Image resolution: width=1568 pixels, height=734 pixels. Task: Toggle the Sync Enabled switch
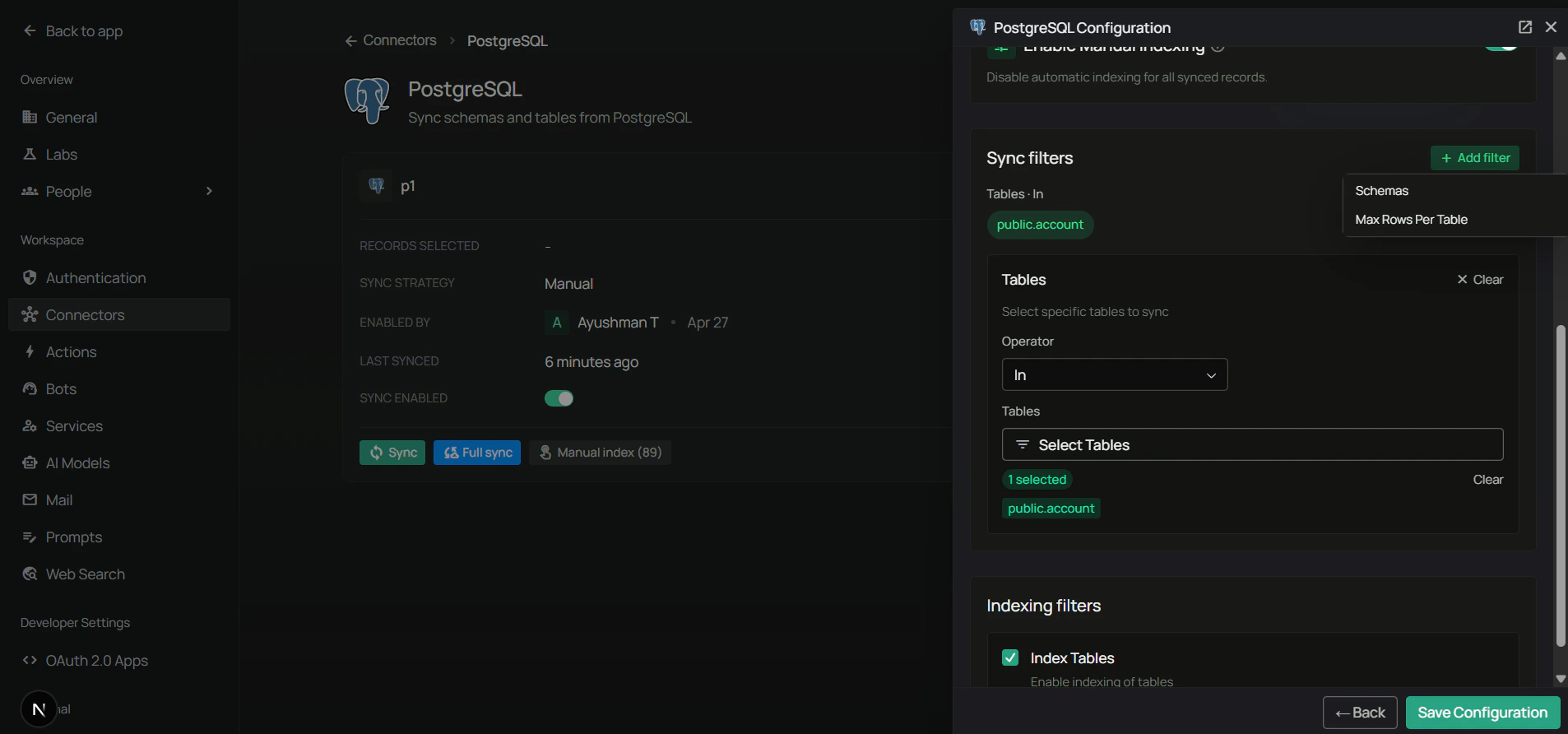pyautogui.click(x=559, y=398)
